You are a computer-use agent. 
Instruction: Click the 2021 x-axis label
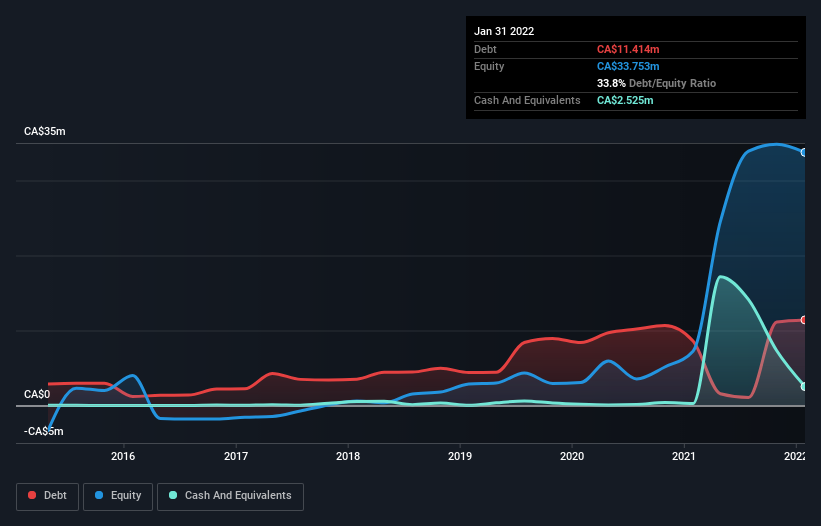click(x=684, y=456)
